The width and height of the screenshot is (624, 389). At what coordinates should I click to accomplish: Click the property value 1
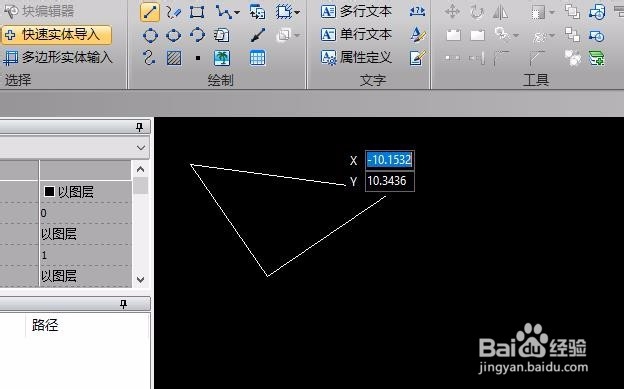[x=44, y=255]
